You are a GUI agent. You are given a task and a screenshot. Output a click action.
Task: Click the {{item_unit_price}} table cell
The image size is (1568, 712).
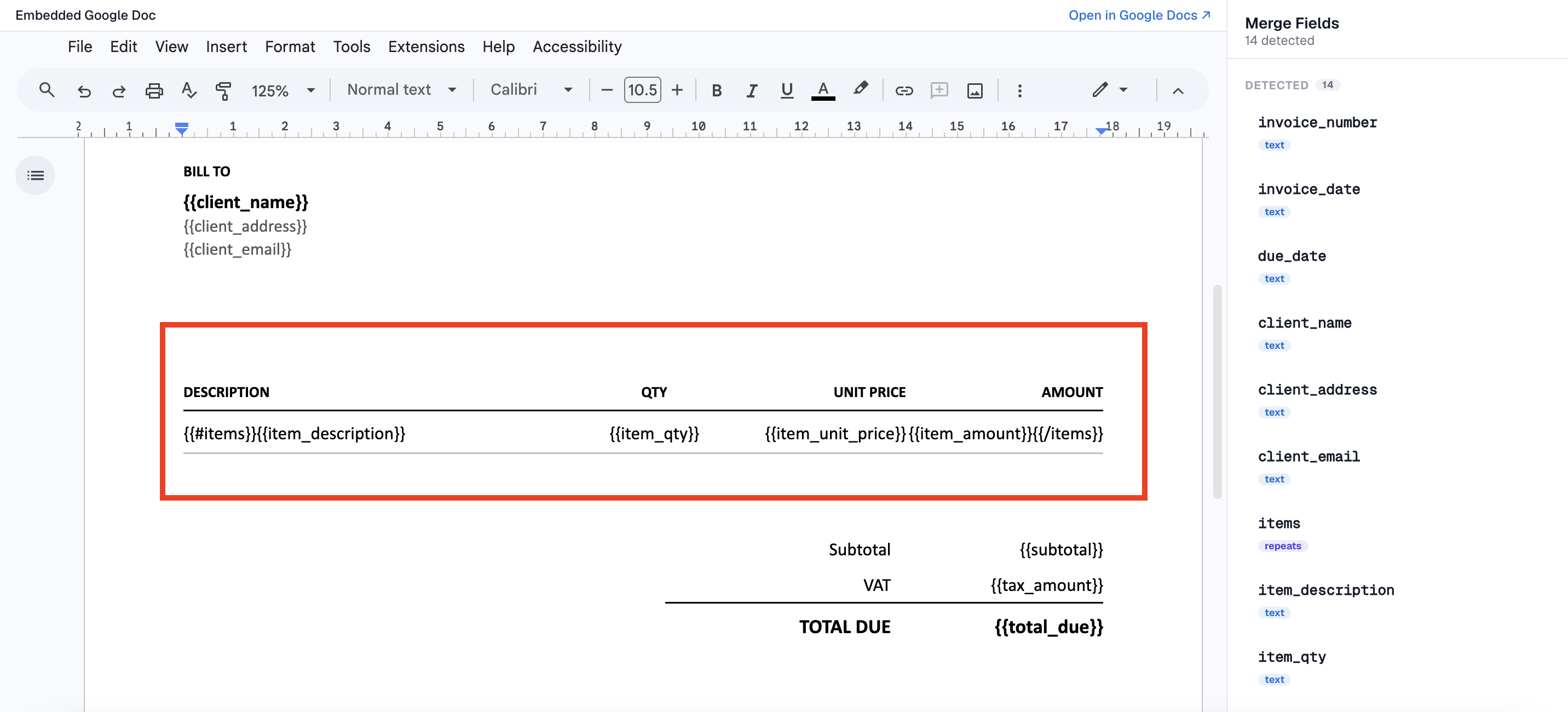click(836, 434)
